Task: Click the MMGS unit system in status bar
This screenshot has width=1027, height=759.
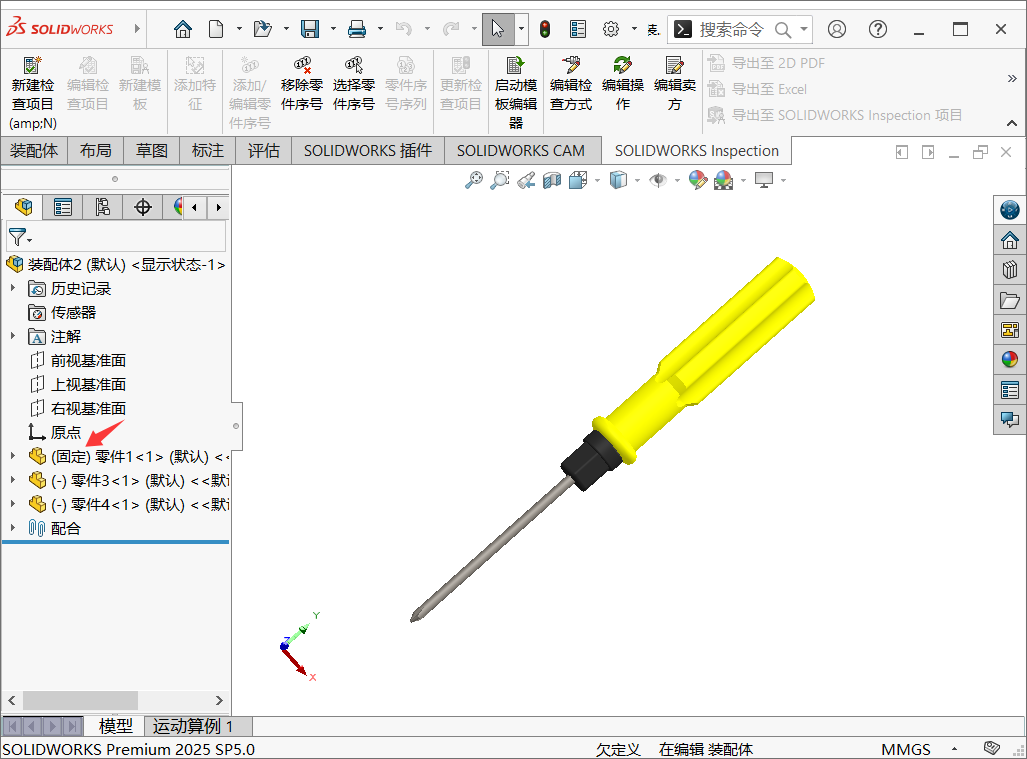Action: [x=906, y=749]
